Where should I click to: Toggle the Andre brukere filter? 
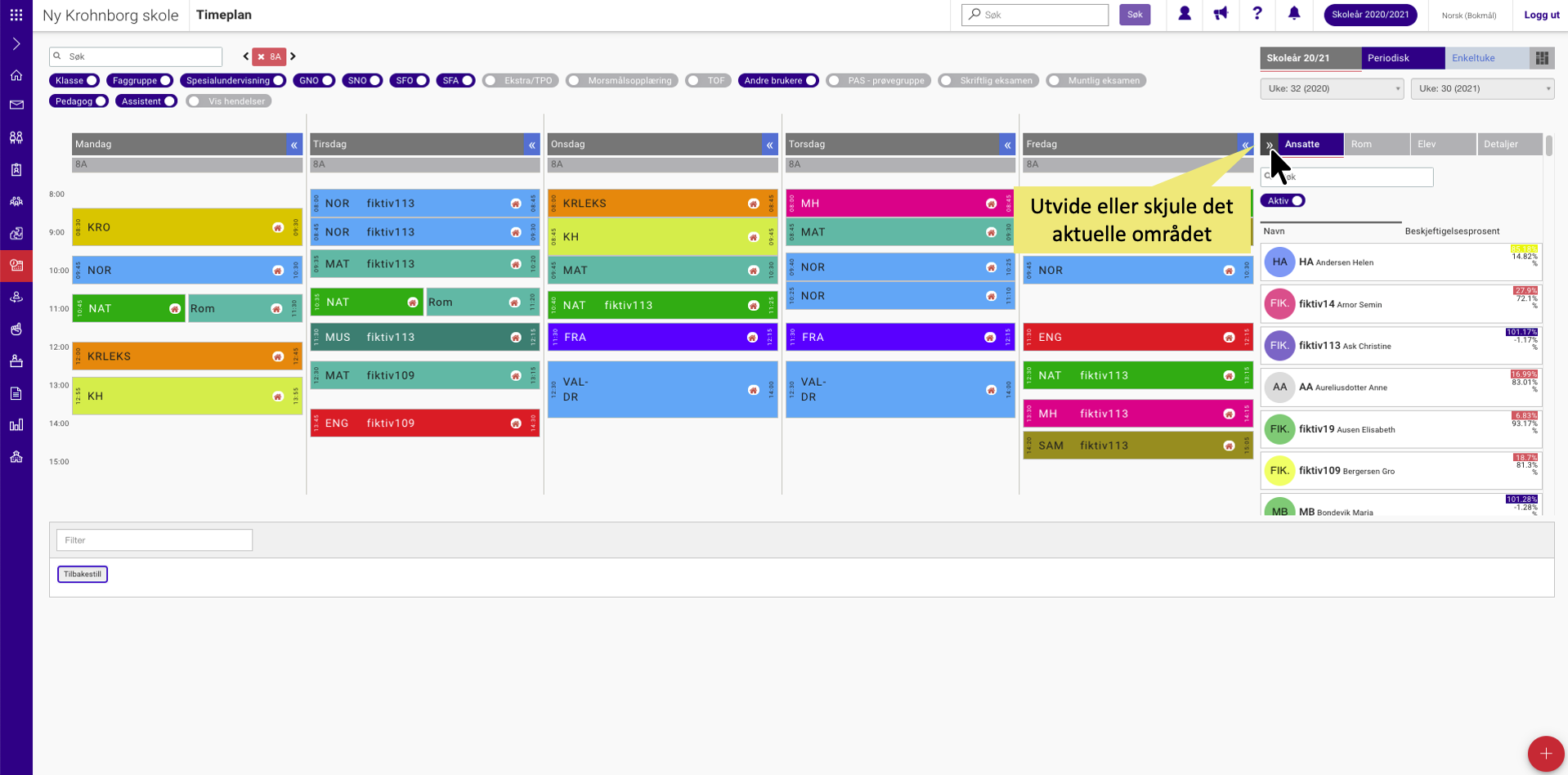pos(778,80)
